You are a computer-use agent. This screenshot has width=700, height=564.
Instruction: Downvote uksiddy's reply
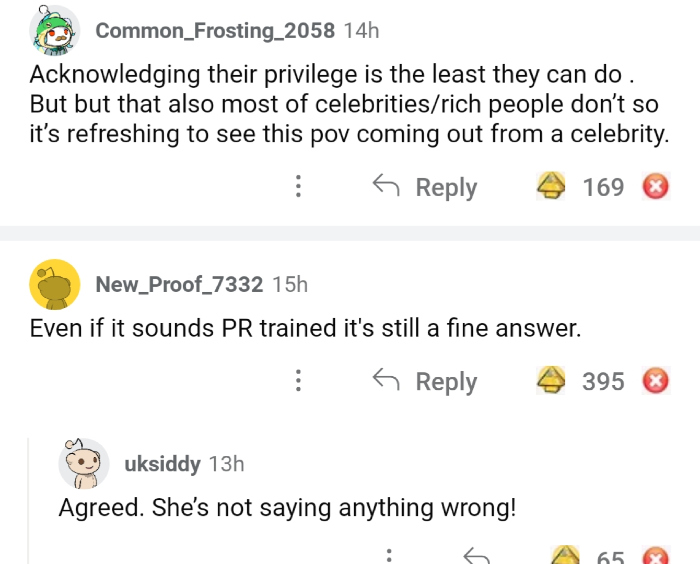[x=655, y=556]
